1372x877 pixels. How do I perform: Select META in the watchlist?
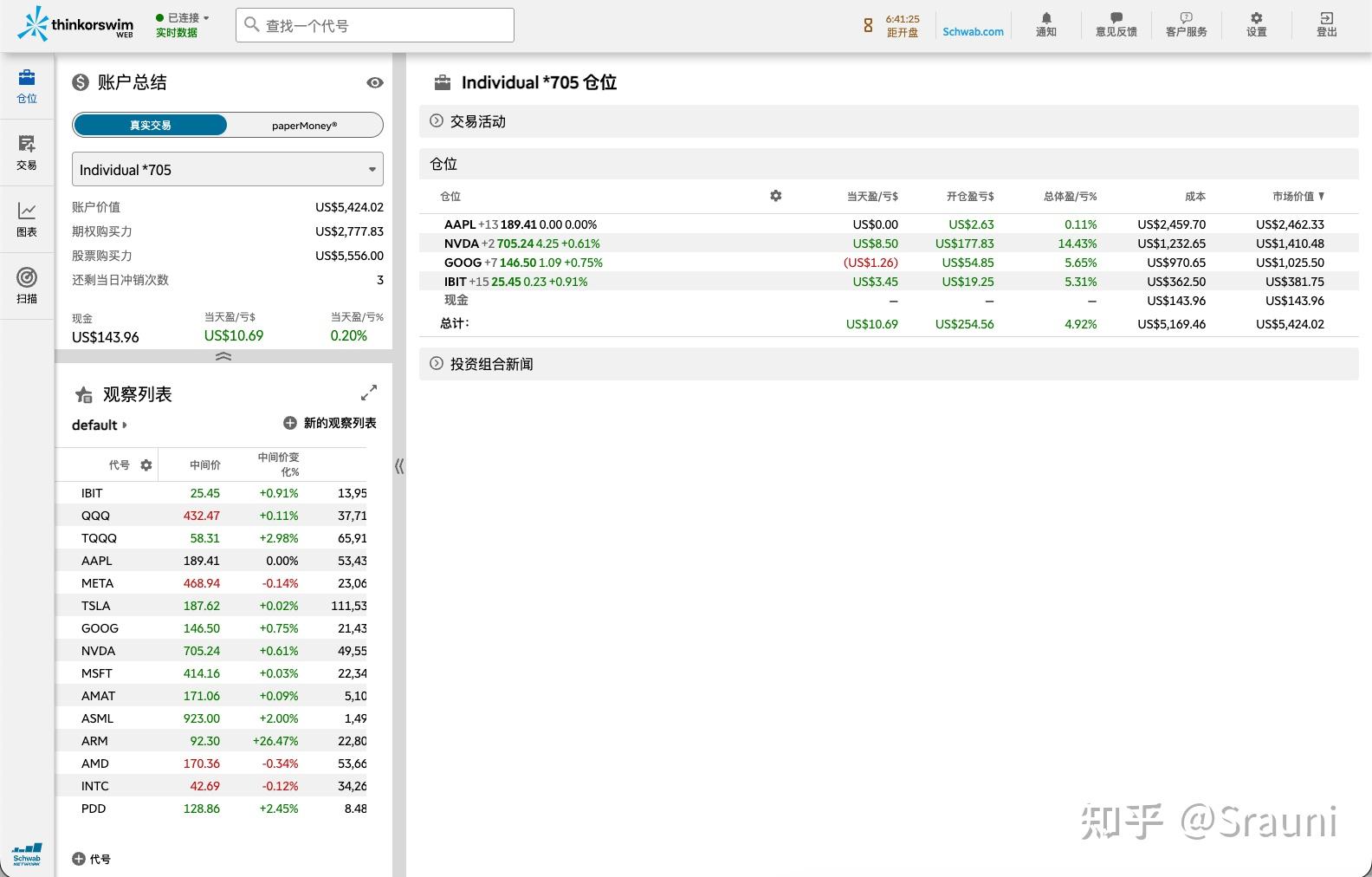click(x=211, y=583)
